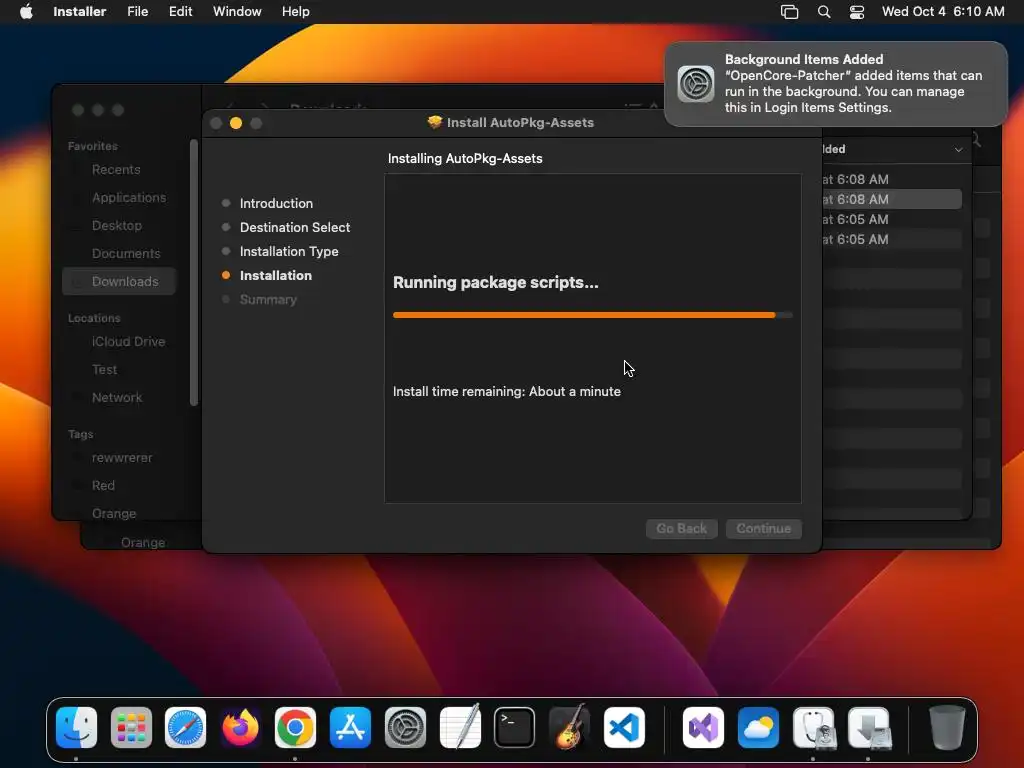Select Introduction step in Installer sidebar
Image resolution: width=1024 pixels, height=768 pixels.
pos(276,203)
